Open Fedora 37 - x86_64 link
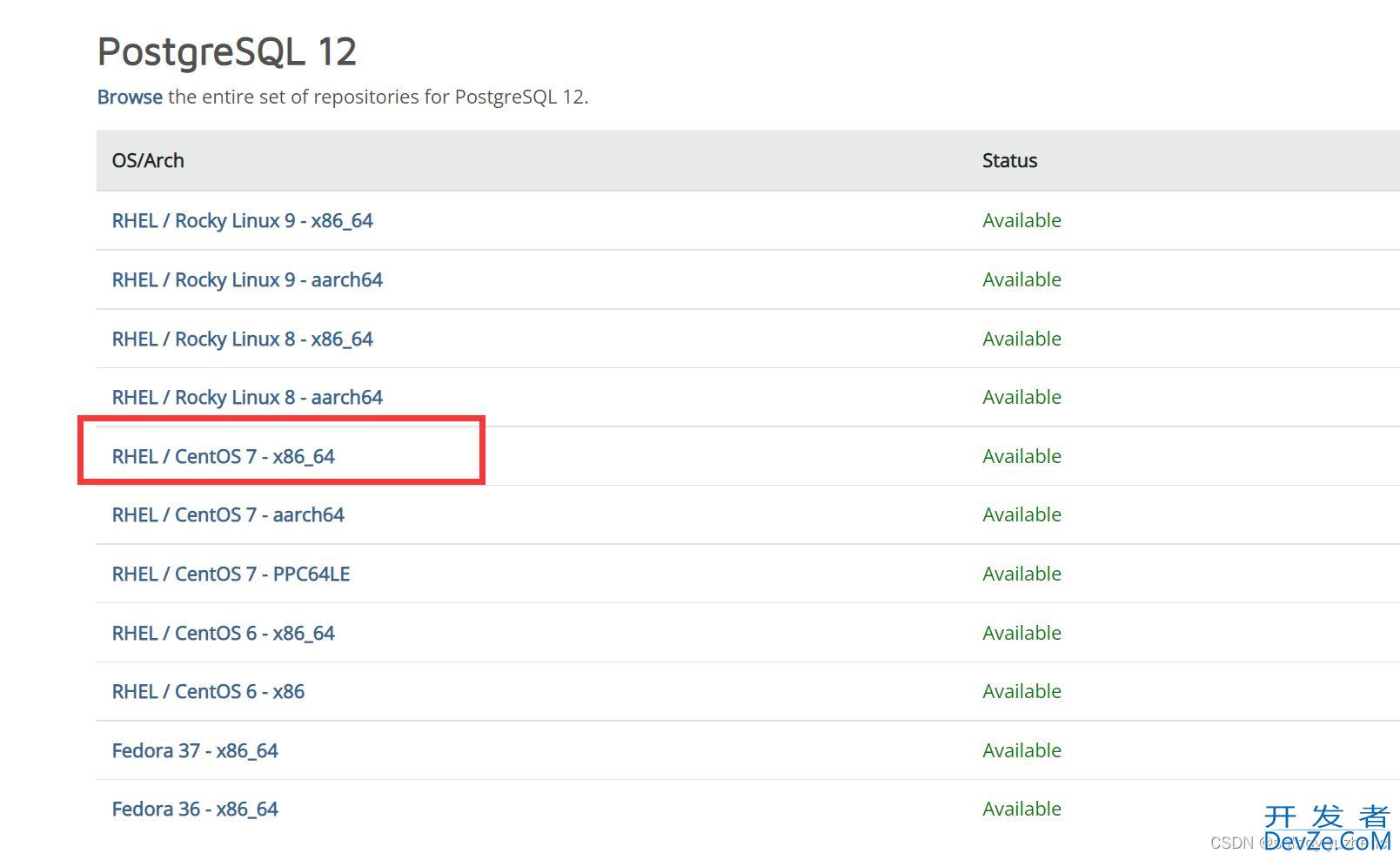This screenshot has width=1400, height=860. pyautogui.click(x=195, y=750)
